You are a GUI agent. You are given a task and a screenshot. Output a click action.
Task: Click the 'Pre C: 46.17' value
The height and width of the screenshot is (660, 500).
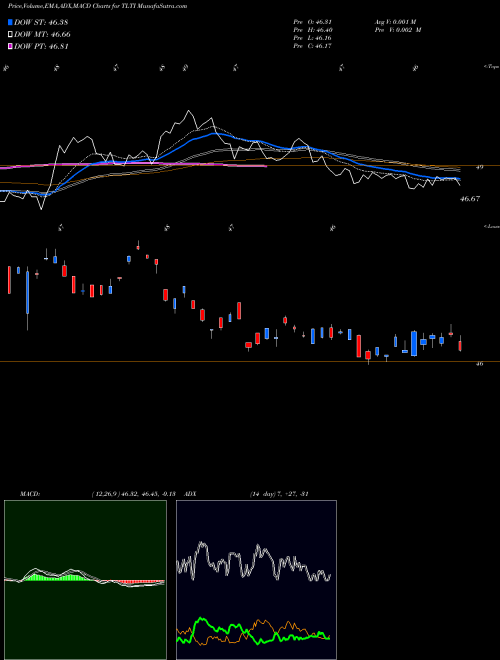coord(313,46)
